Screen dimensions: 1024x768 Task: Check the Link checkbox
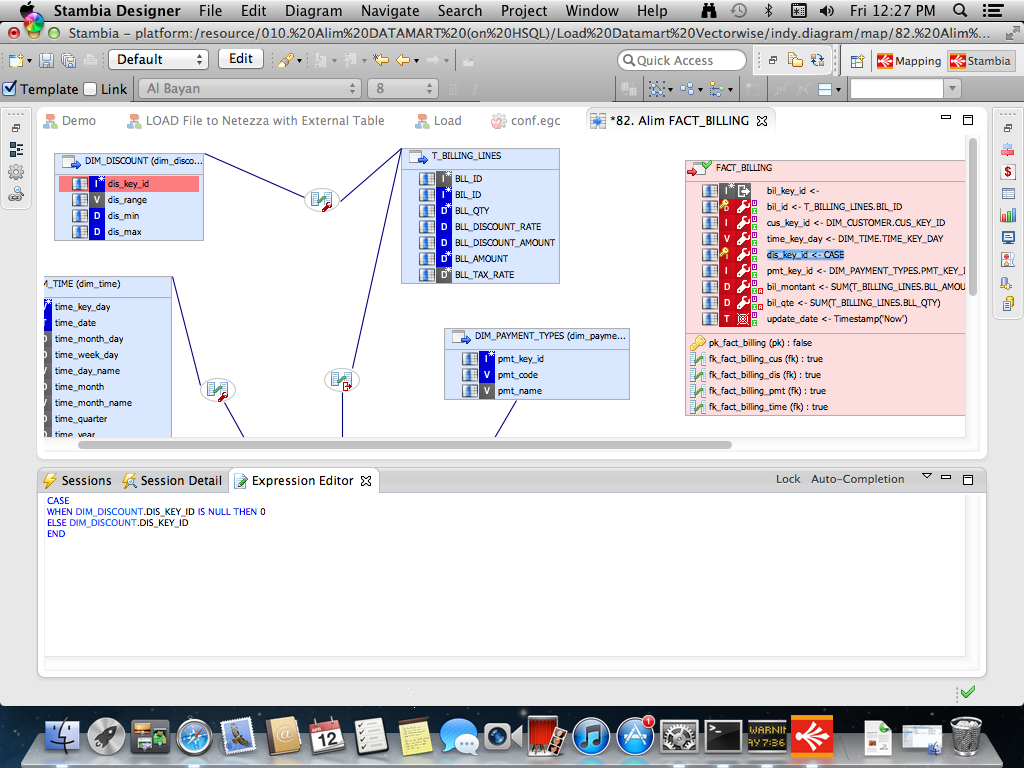90,89
